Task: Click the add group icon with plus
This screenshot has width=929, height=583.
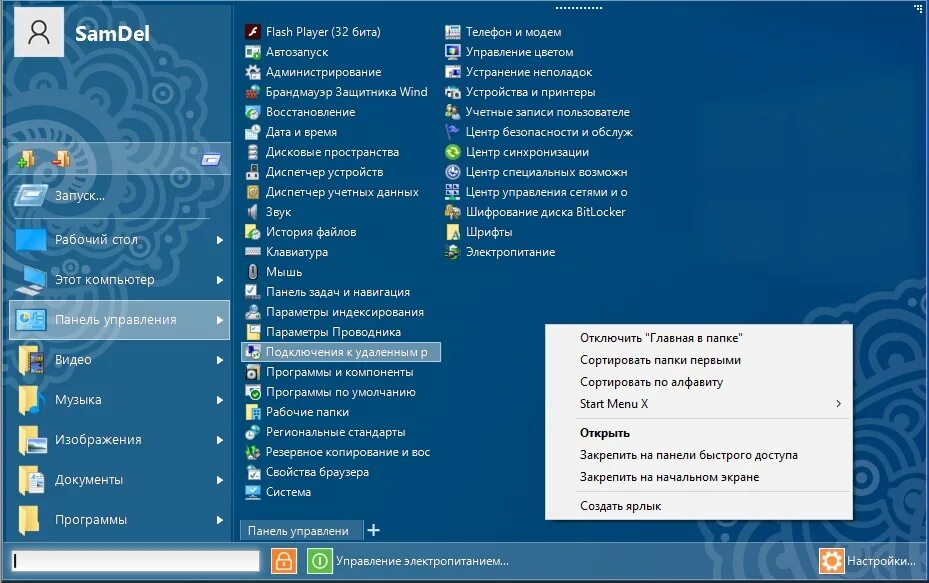Action: click(26, 159)
